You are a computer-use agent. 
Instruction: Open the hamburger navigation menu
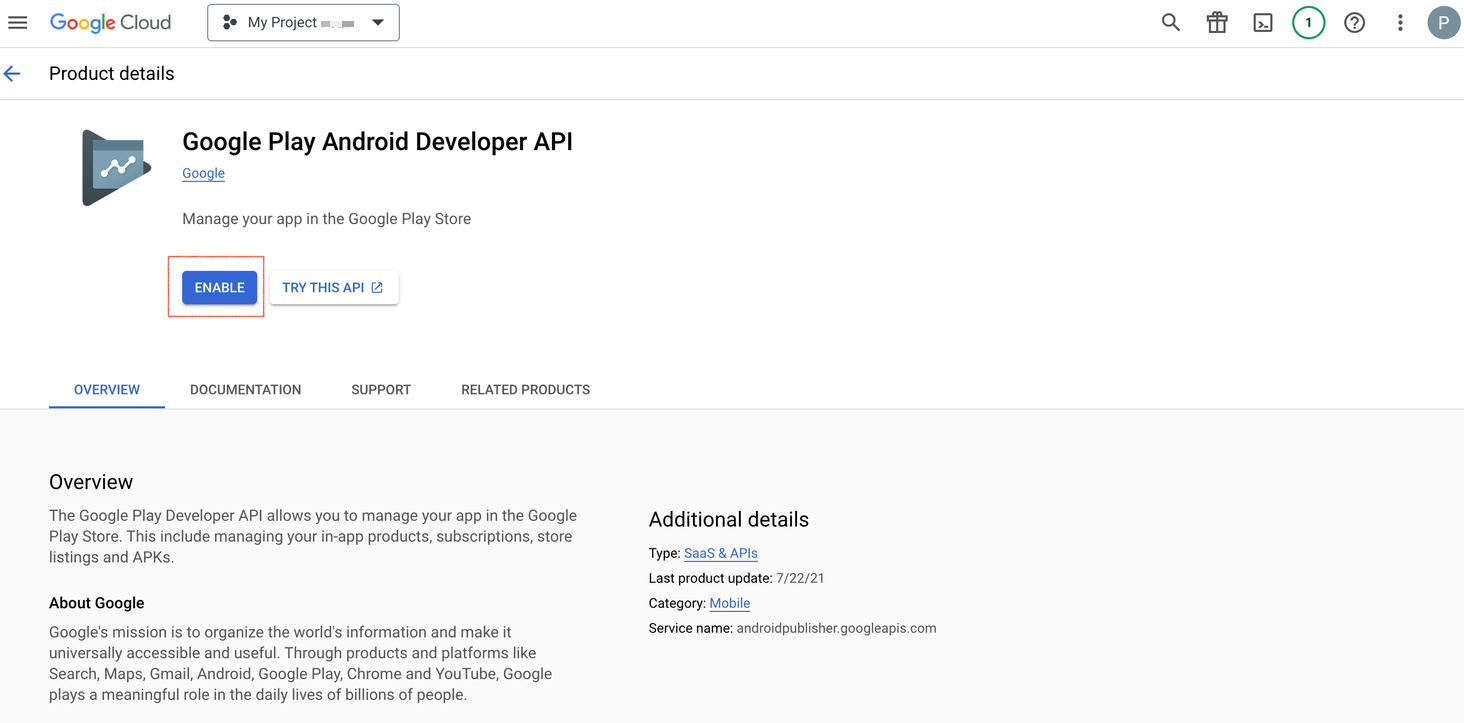coord(18,22)
